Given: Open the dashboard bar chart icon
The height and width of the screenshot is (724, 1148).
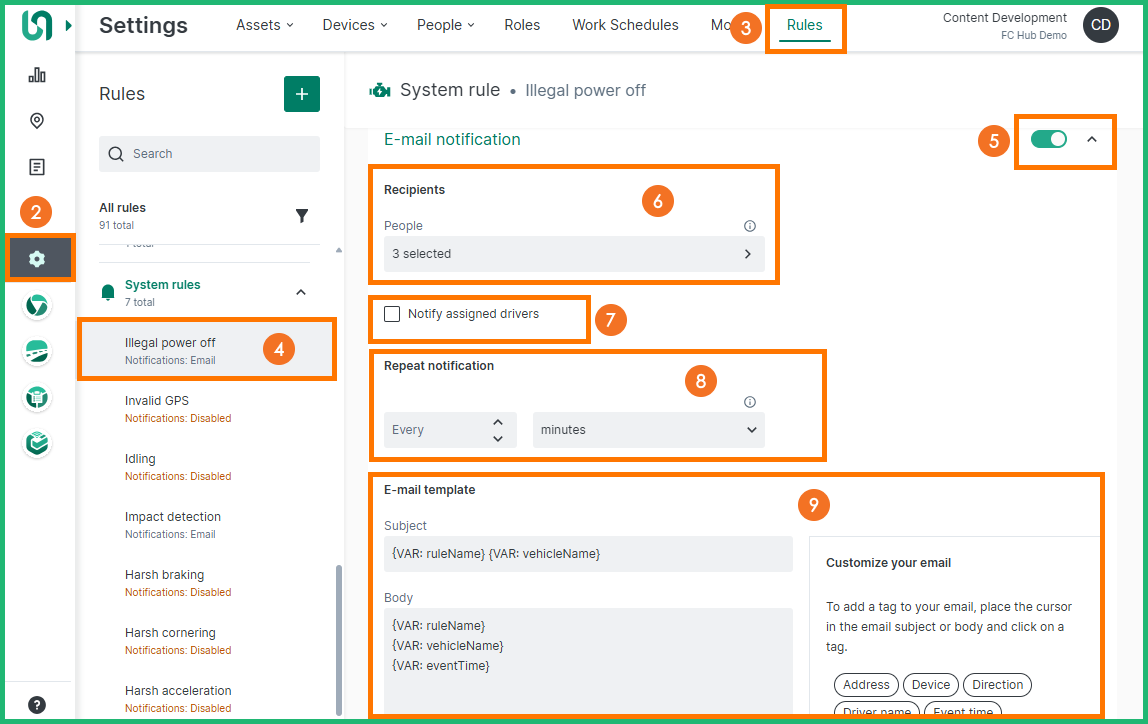Looking at the screenshot, I should pos(37,75).
